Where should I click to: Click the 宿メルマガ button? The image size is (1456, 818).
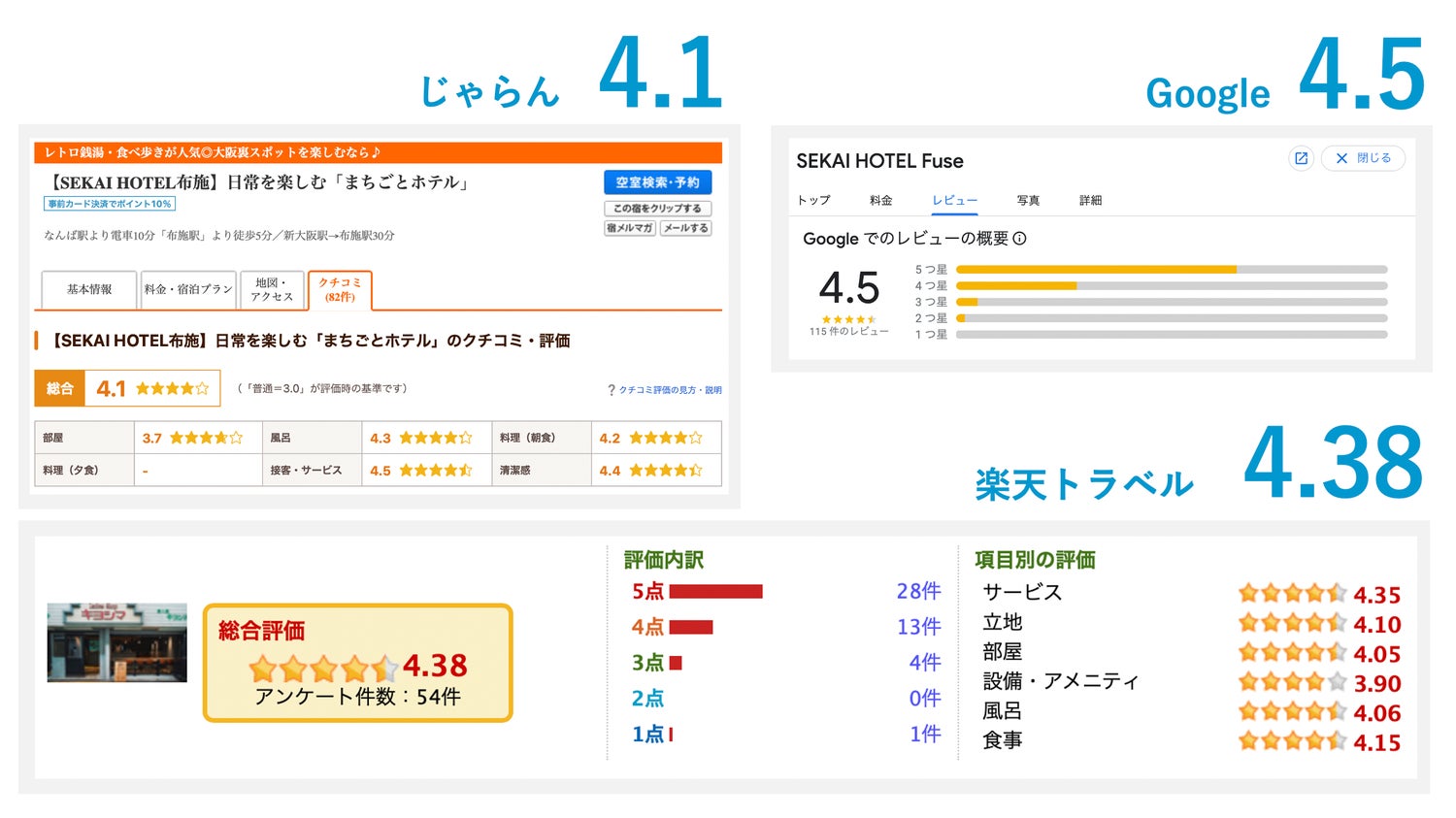coord(630,228)
